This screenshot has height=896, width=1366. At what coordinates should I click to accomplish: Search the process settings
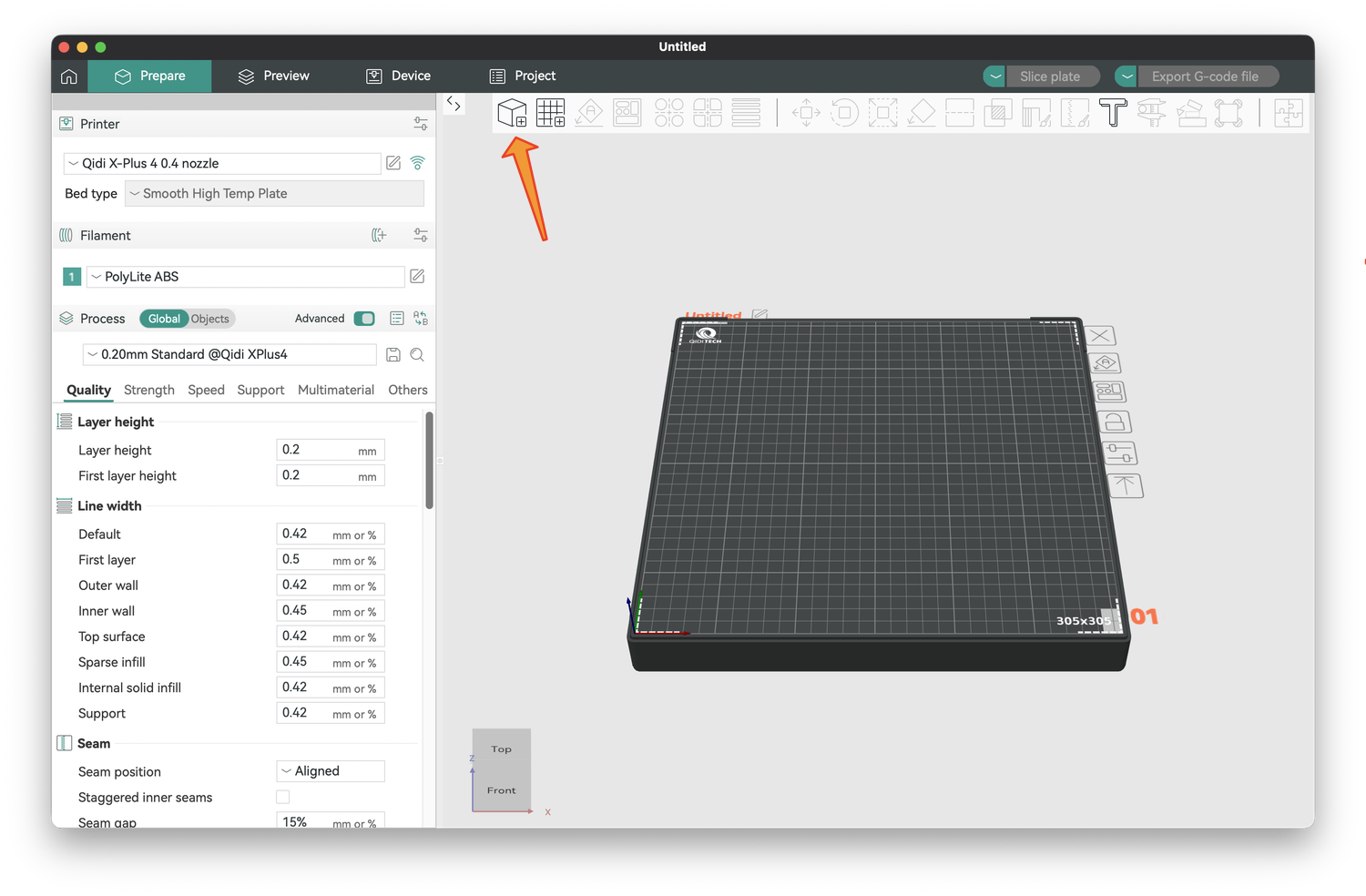[x=417, y=354]
